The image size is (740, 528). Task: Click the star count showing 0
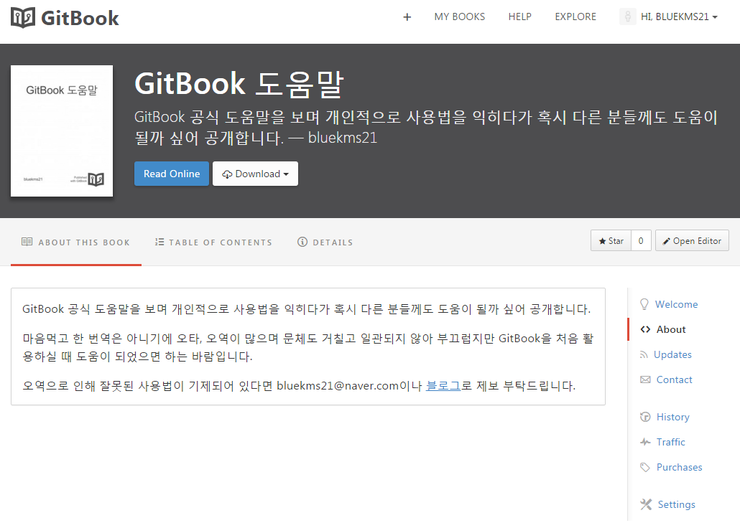641,241
